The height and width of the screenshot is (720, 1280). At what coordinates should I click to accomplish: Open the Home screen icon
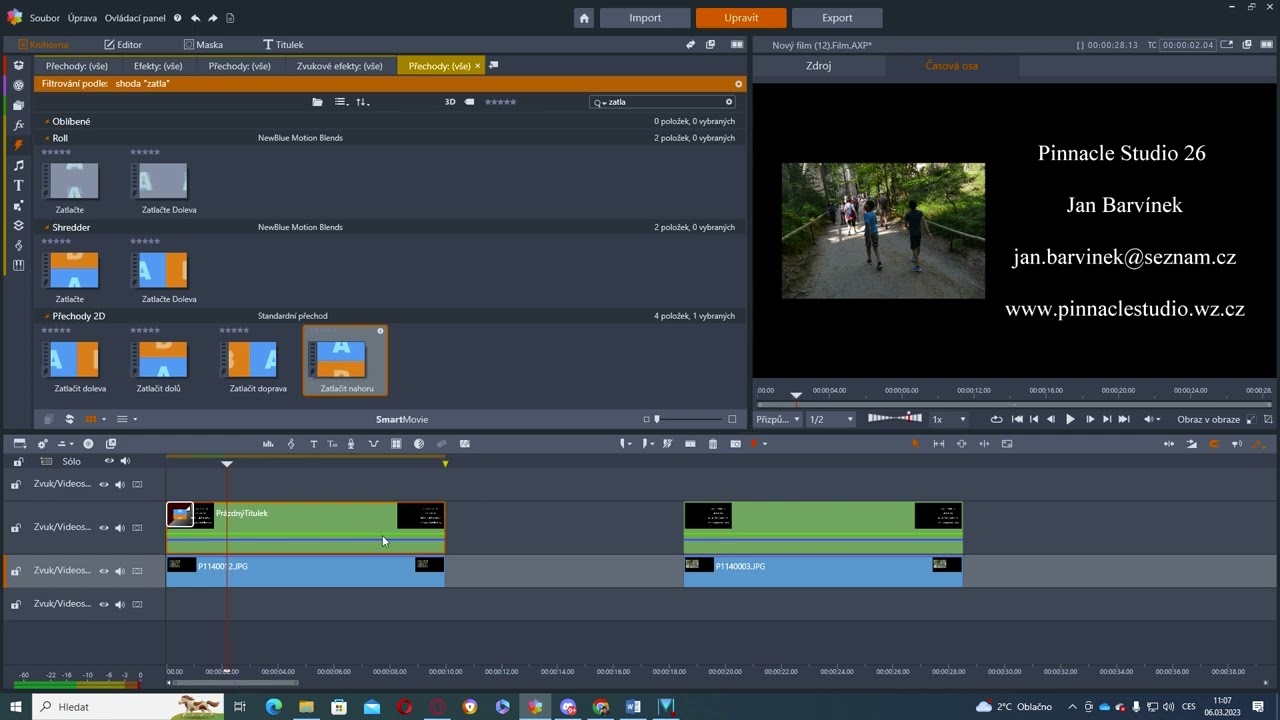coord(584,18)
